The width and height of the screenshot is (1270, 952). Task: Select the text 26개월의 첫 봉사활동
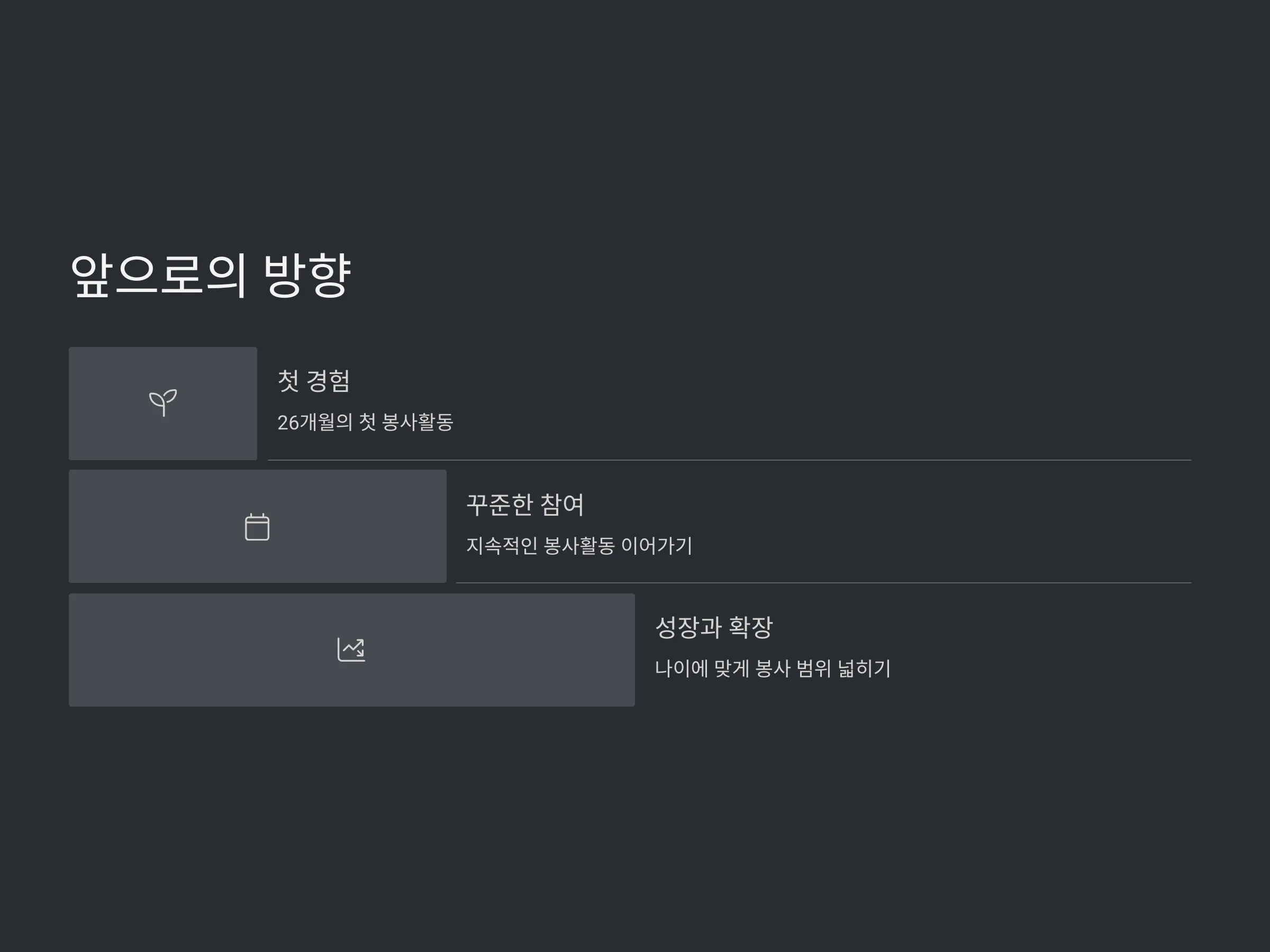tap(365, 423)
